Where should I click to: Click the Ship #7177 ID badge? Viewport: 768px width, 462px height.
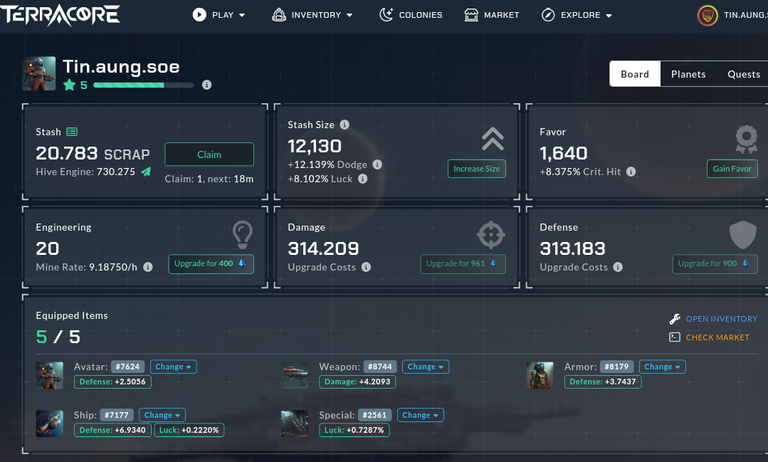(x=117, y=415)
